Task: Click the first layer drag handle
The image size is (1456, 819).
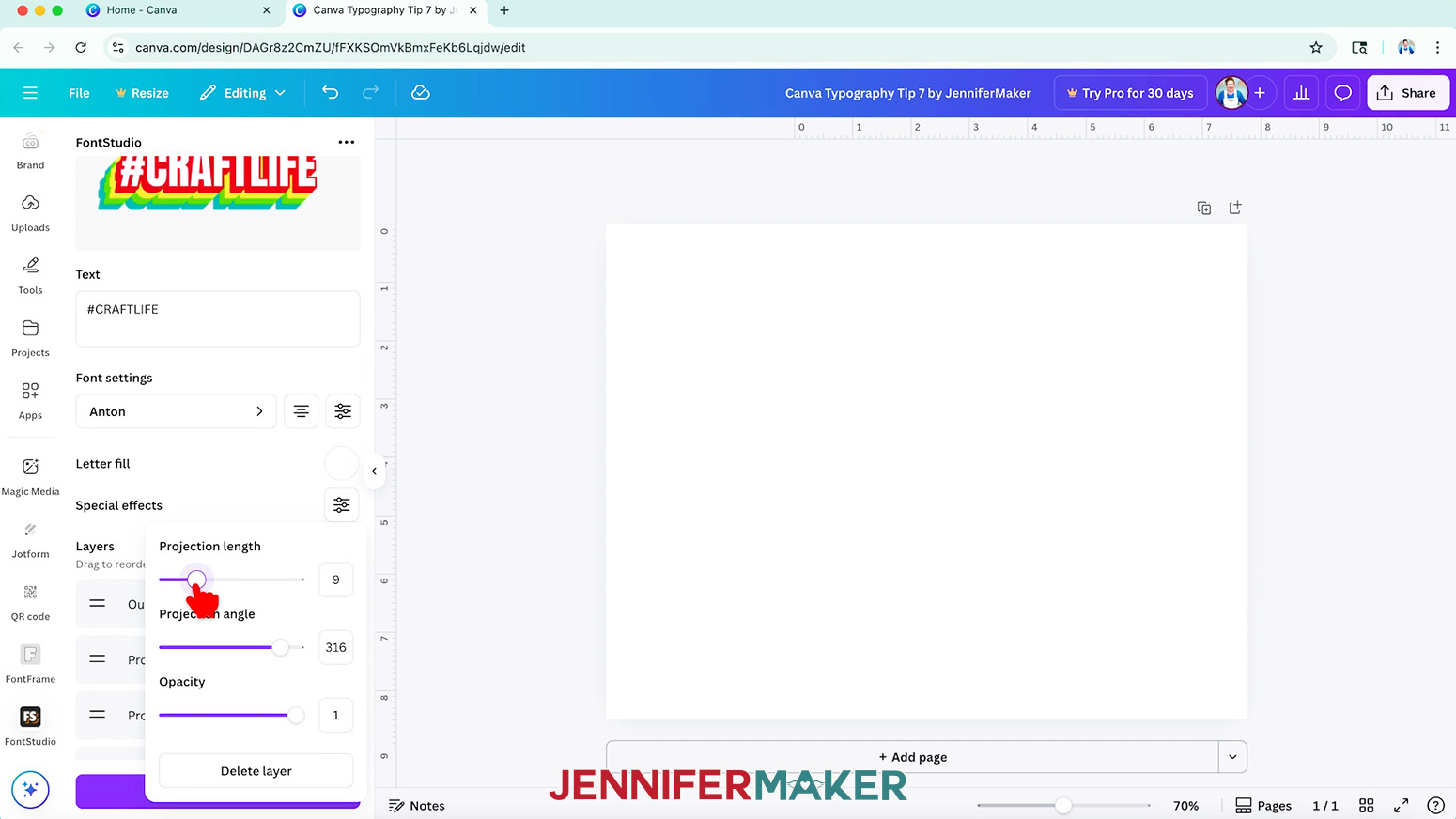Action: pyautogui.click(x=98, y=603)
